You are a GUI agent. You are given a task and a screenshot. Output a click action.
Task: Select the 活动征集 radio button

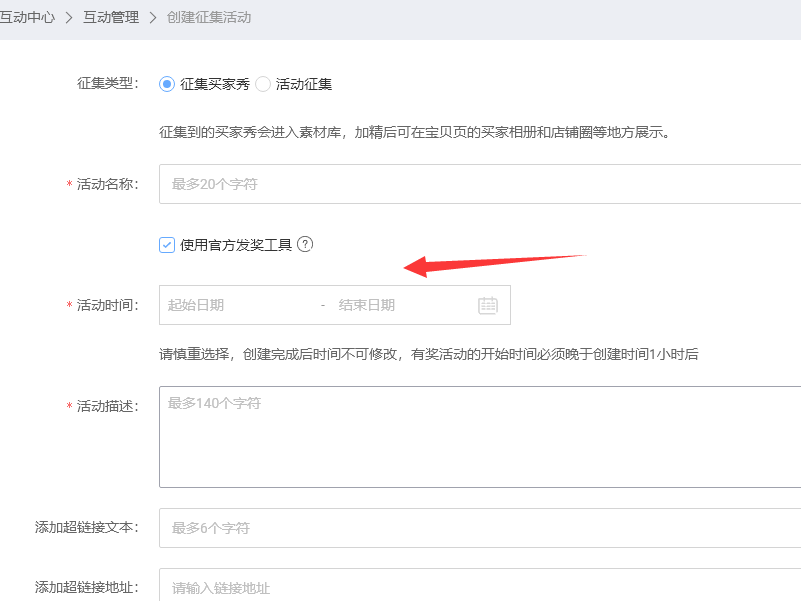click(263, 84)
